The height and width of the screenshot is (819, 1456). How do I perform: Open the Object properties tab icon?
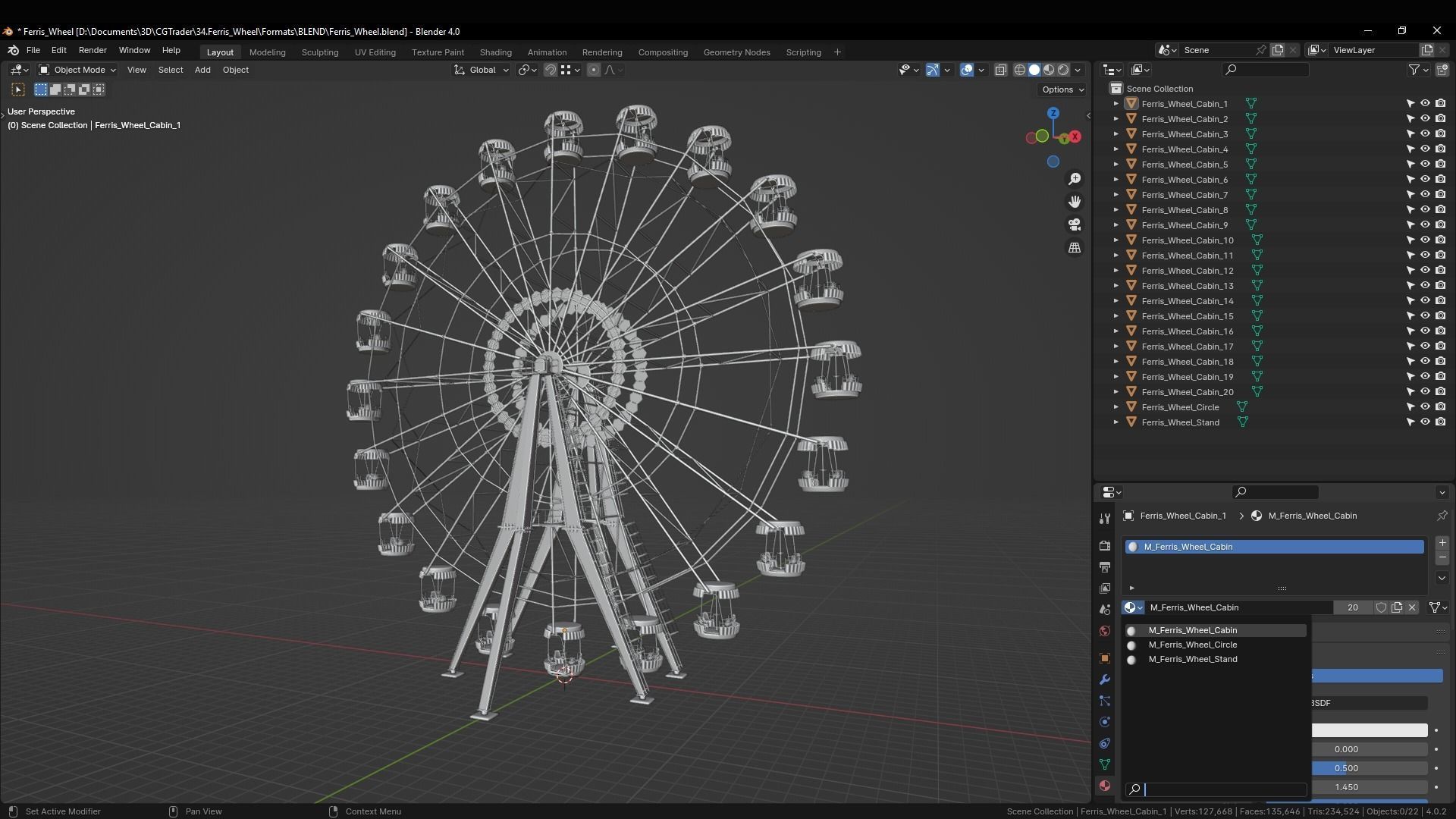pos(1105,658)
